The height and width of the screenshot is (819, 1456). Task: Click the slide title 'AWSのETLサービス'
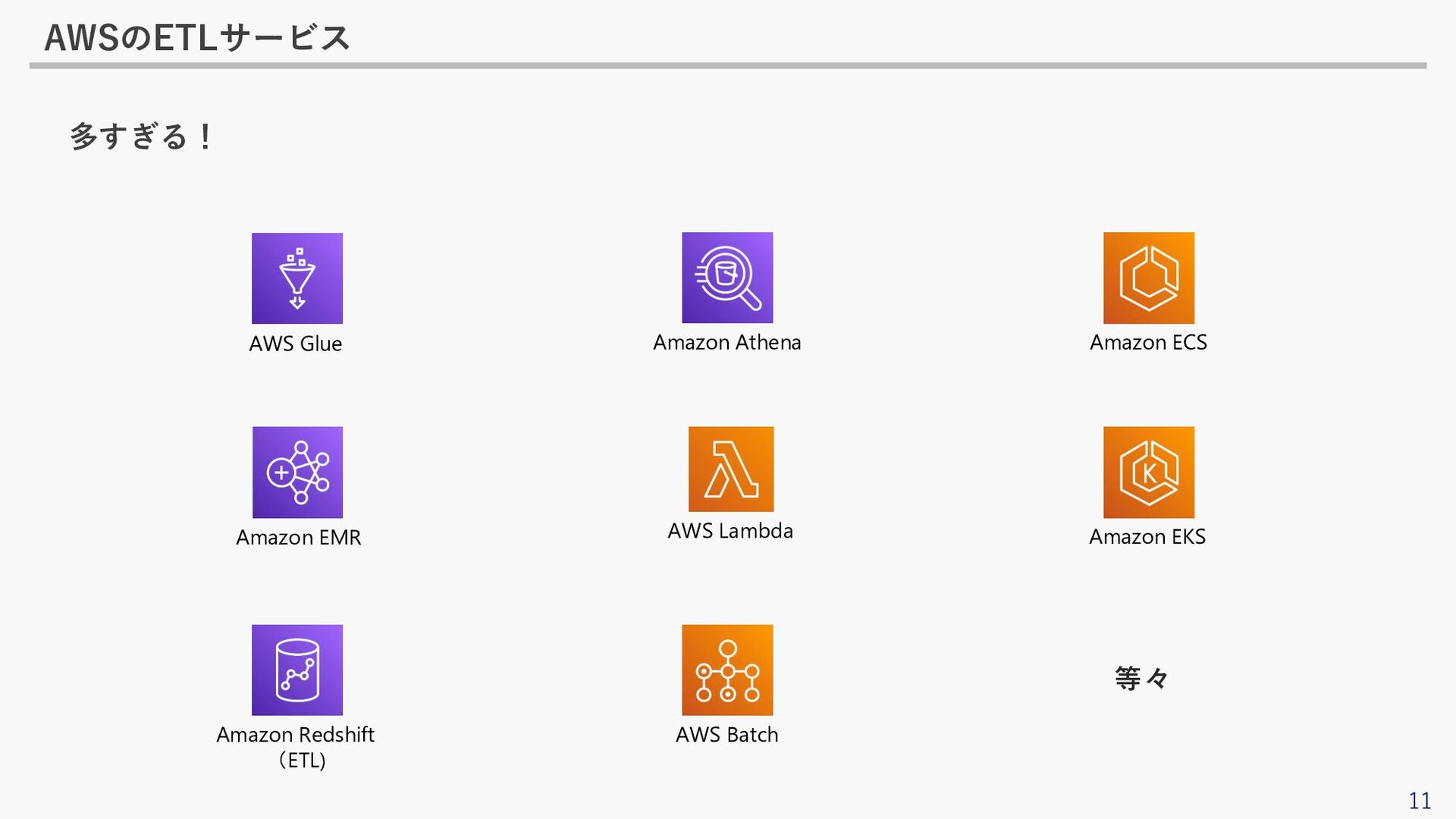[197, 37]
